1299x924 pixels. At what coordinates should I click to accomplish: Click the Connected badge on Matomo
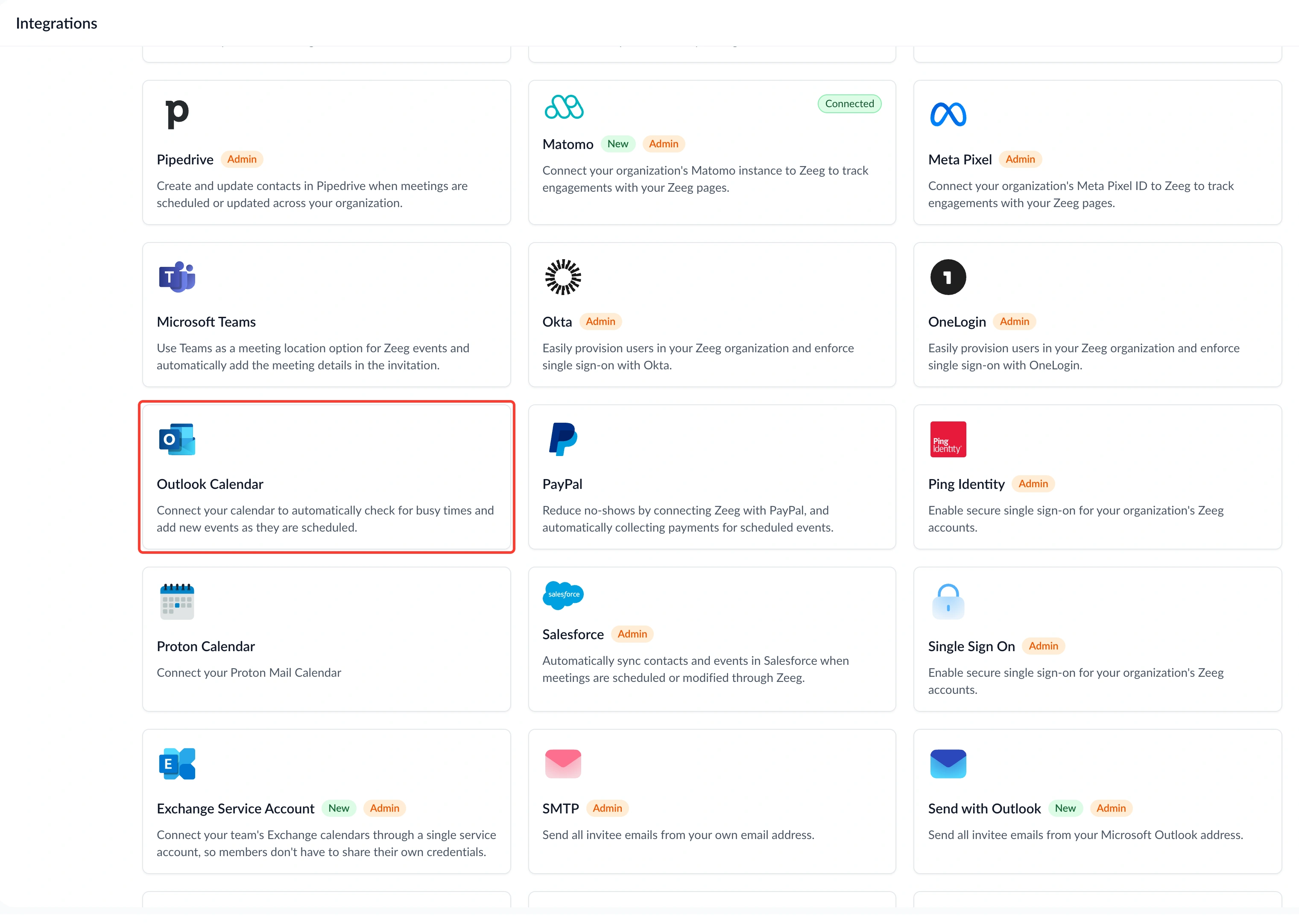[x=849, y=104]
